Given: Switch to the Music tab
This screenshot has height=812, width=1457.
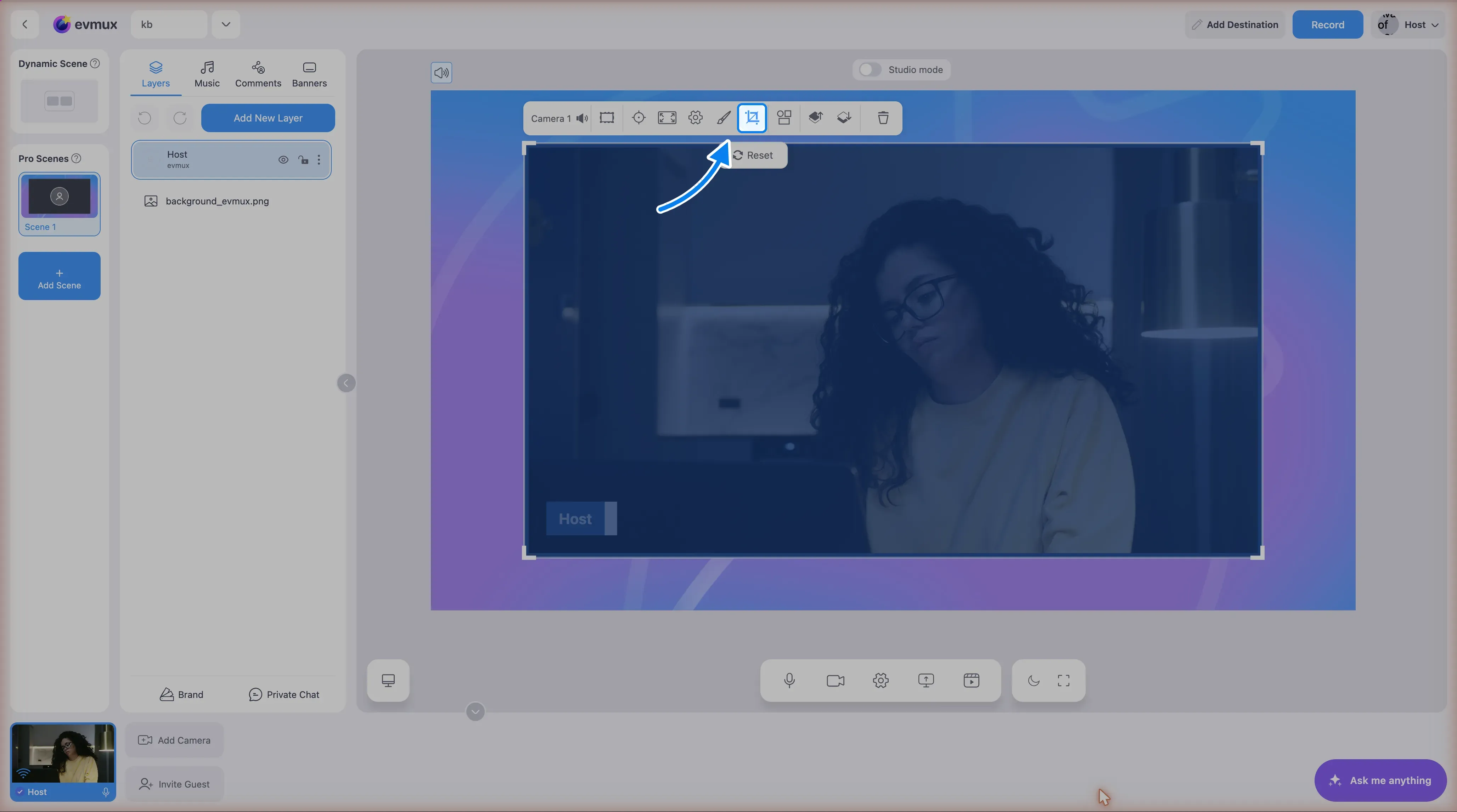Looking at the screenshot, I should (x=207, y=75).
